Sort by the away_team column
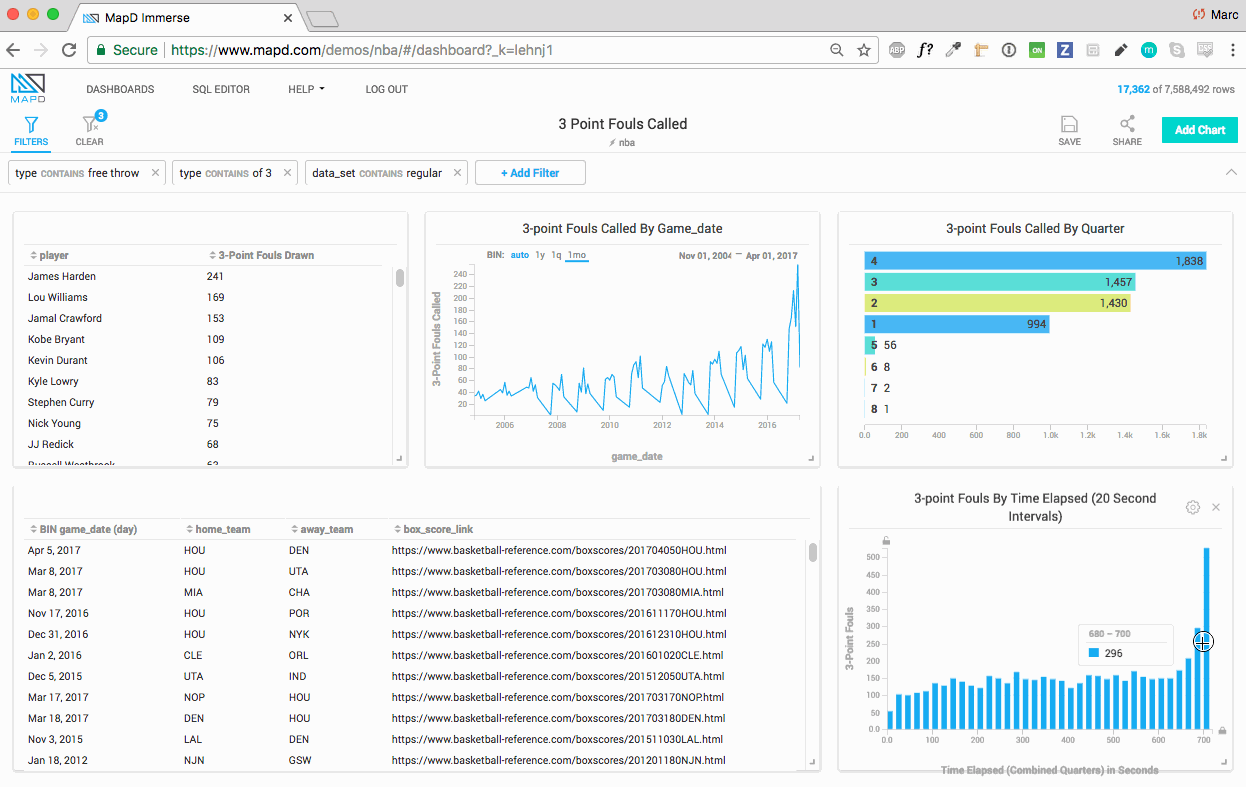Image resolution: width=1246 pixels, height=787 pixels. click(321, 529)
